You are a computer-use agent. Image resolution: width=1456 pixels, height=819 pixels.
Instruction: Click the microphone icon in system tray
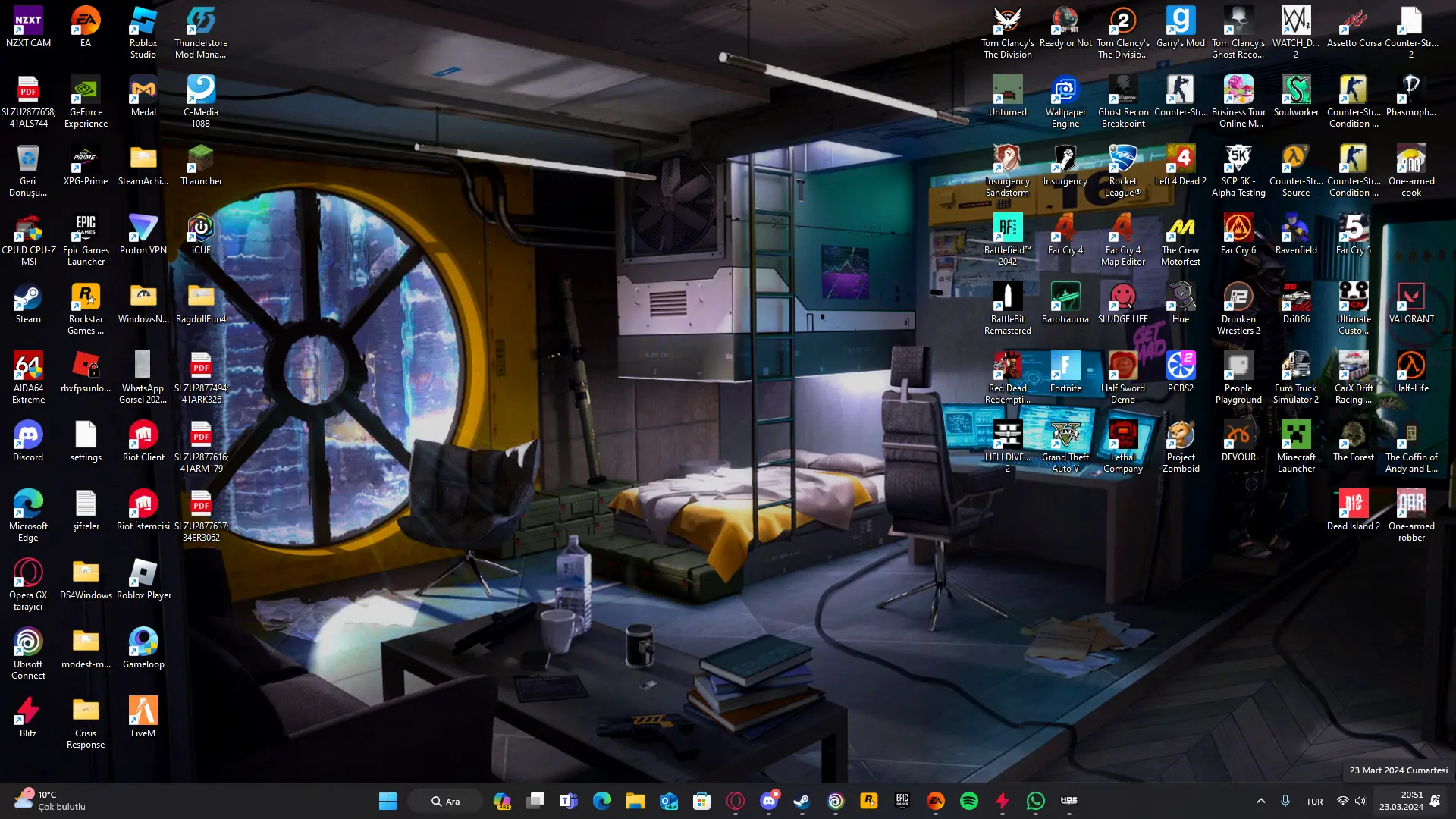click(1285, 801)
